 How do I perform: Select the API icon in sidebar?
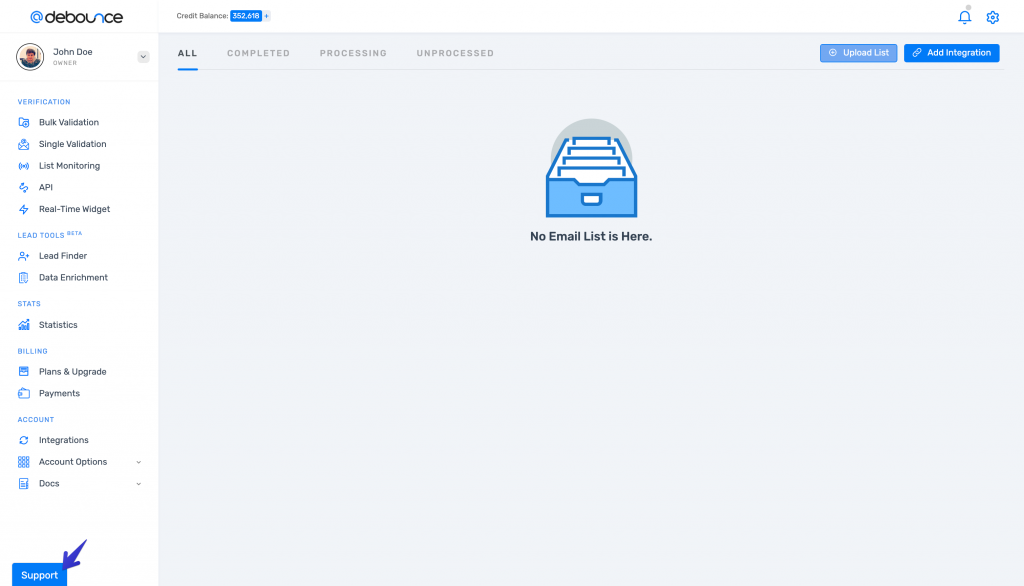(24, 187)
